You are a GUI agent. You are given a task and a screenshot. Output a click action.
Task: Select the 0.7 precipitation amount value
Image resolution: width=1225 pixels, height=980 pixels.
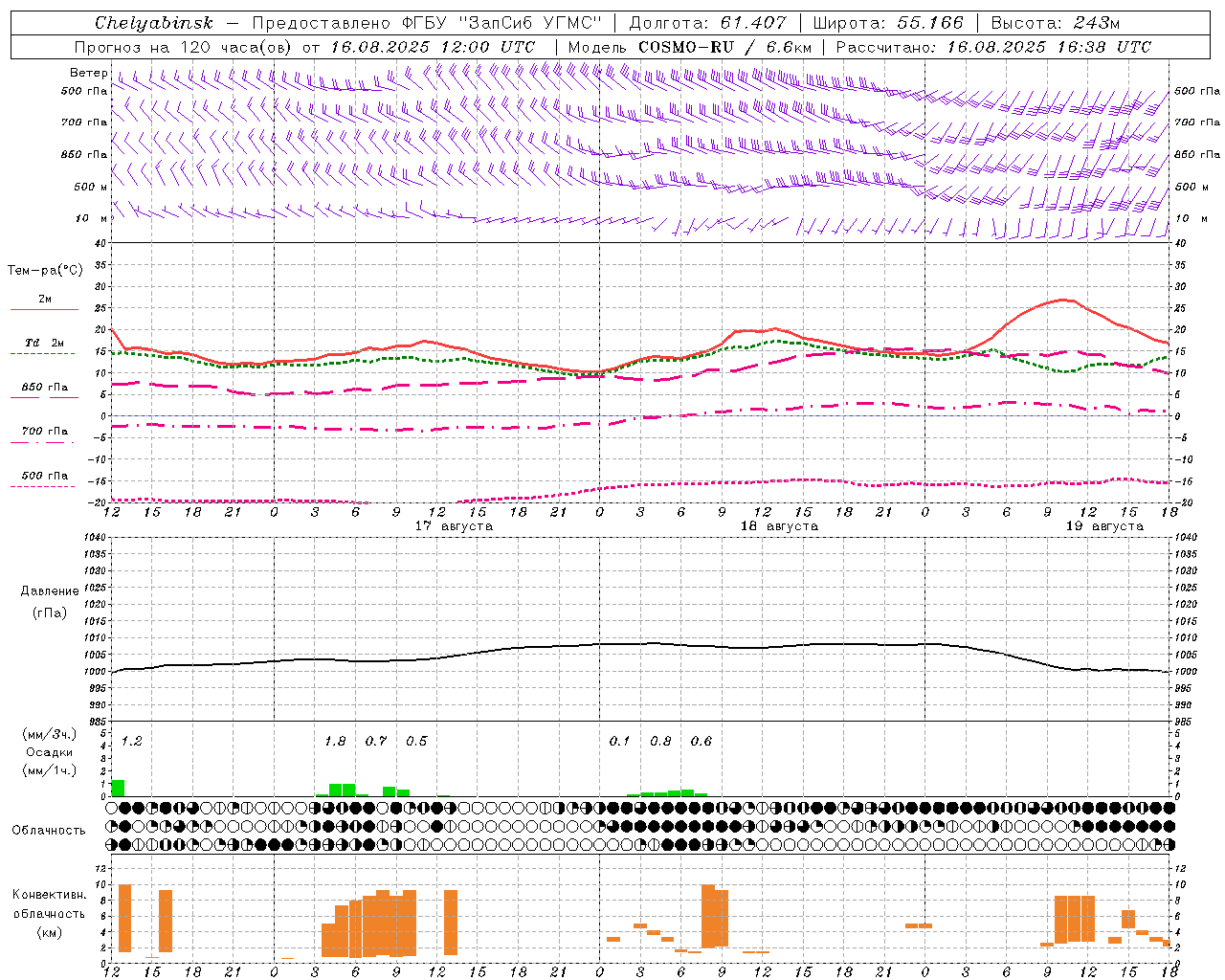[376, 742]
